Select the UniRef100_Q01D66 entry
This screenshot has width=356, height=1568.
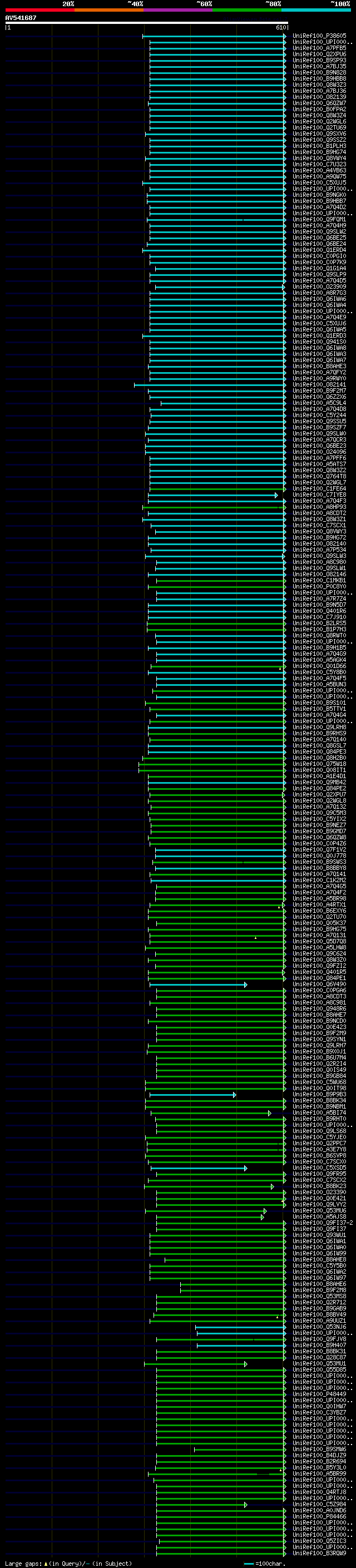click(x=319, y=666)
